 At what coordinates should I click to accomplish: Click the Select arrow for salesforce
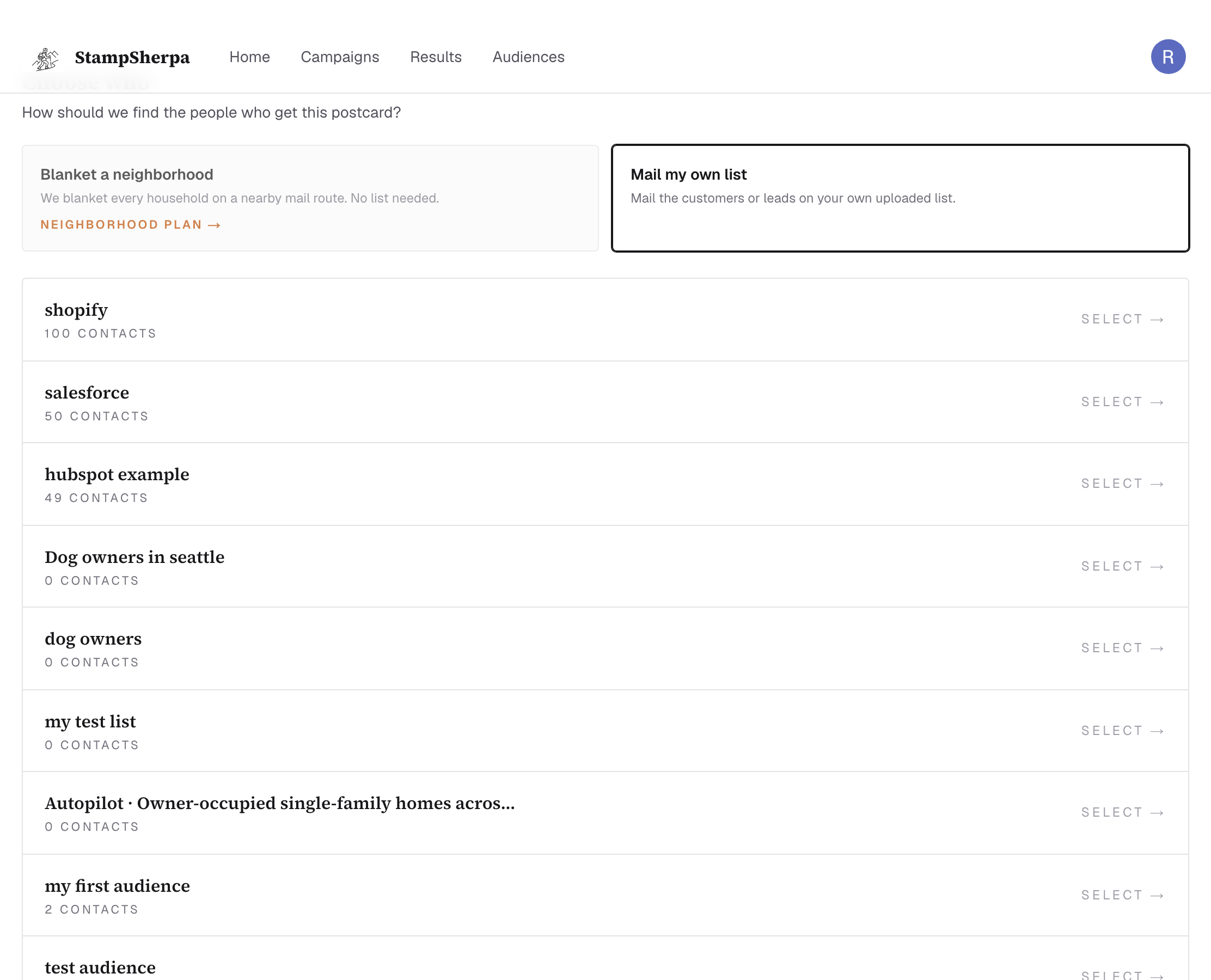tap(1157, 402)
